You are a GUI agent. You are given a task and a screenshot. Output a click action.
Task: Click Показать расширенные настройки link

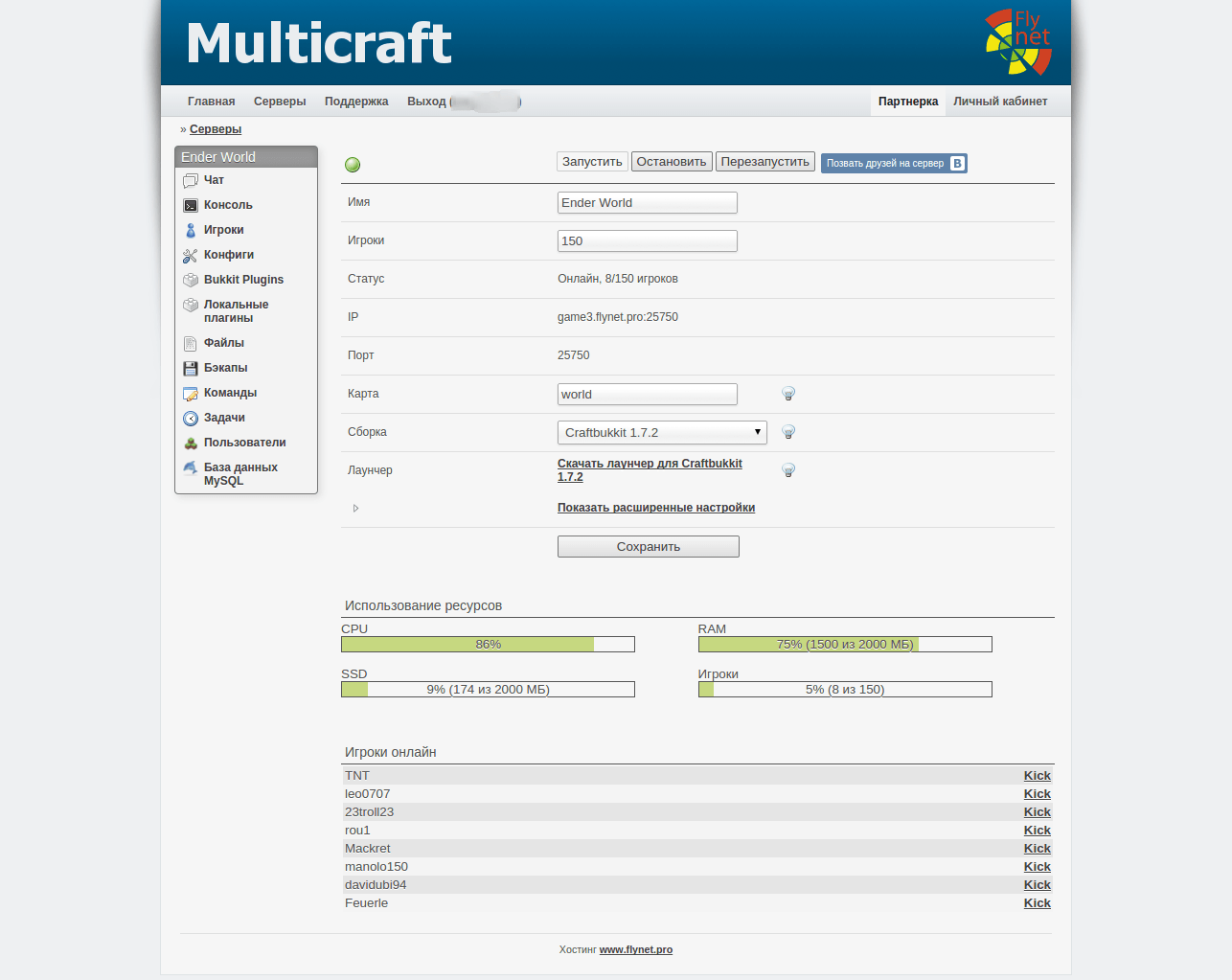(656, 508)
